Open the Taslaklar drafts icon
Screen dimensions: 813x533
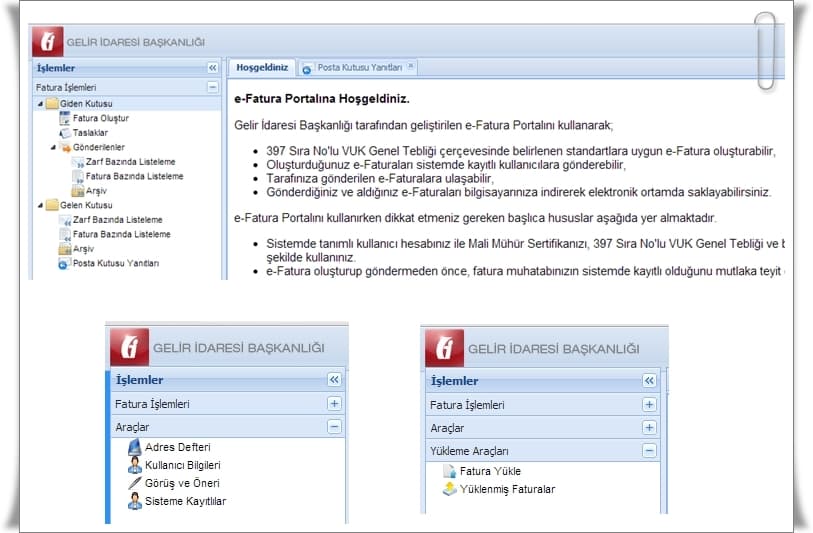tap(64, 133)
